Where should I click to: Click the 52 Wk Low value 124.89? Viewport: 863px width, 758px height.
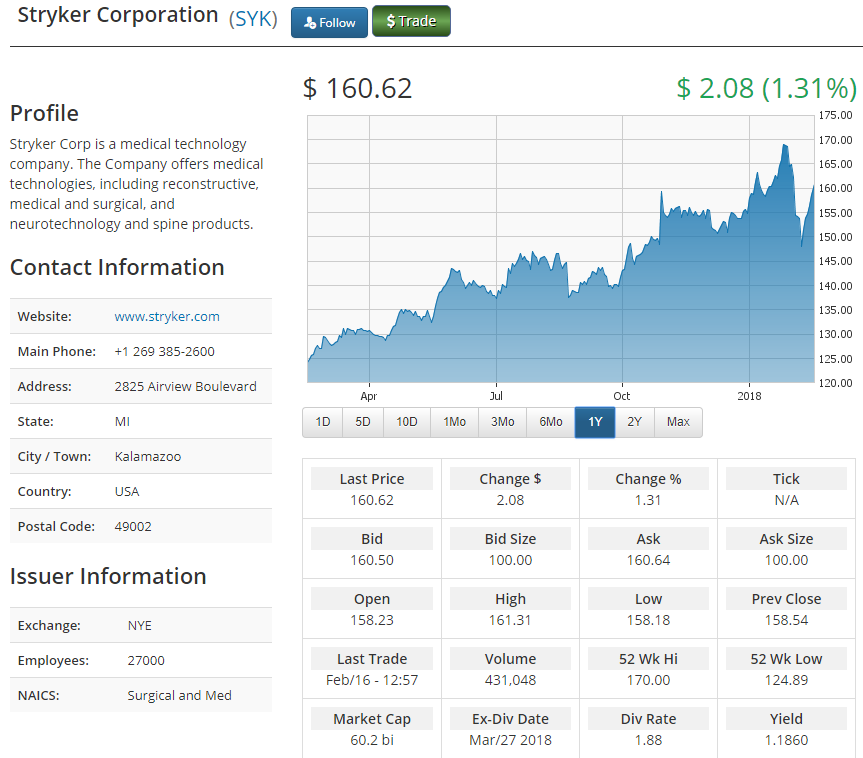(x=786, y=680)
